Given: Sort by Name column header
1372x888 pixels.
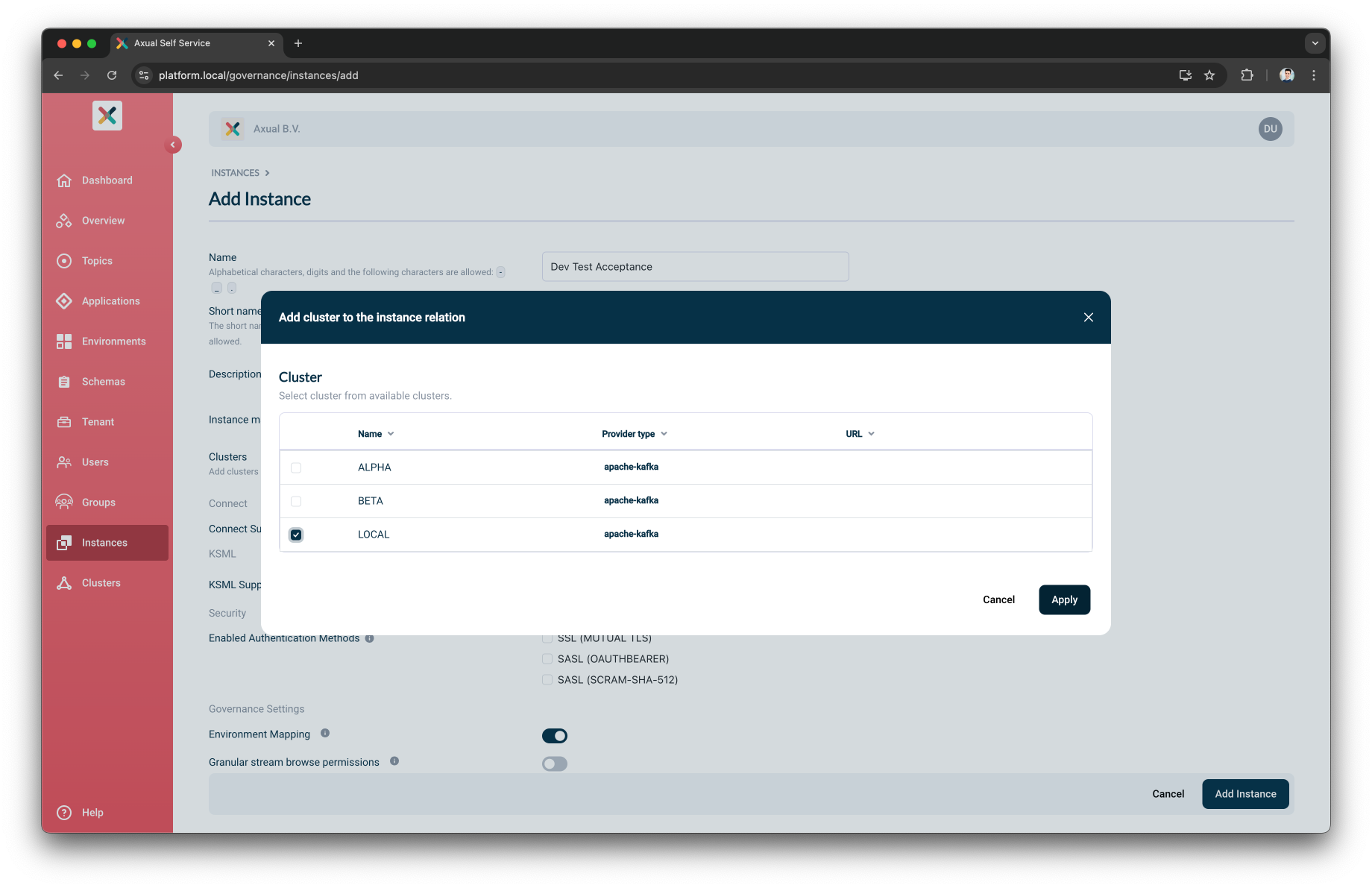Looking at the screenshot, I should pos(376,434).
